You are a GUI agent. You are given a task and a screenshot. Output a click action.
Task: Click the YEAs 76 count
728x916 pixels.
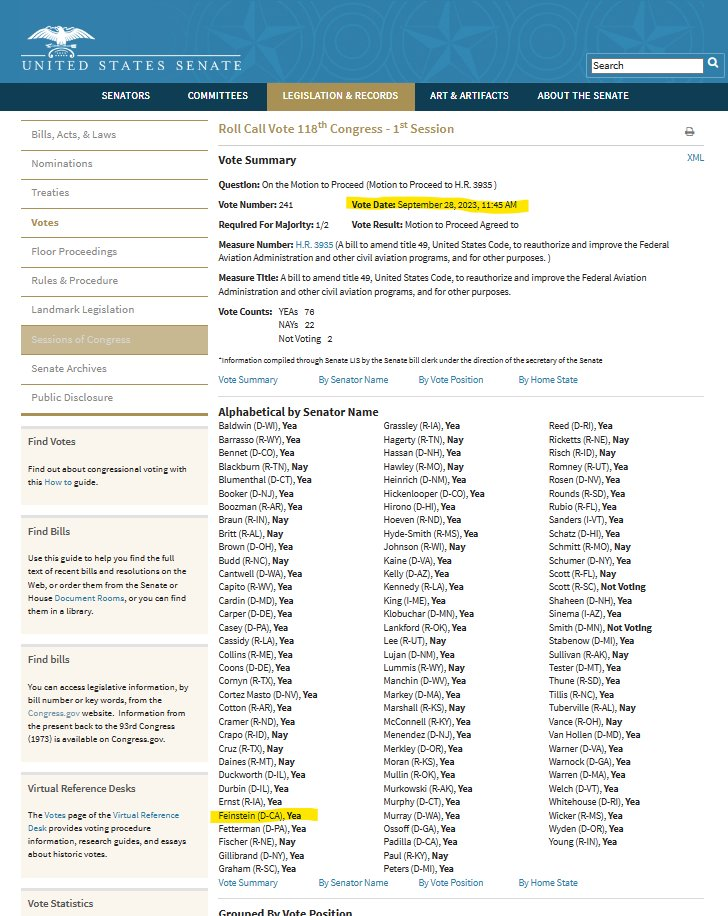coord(296,312)
